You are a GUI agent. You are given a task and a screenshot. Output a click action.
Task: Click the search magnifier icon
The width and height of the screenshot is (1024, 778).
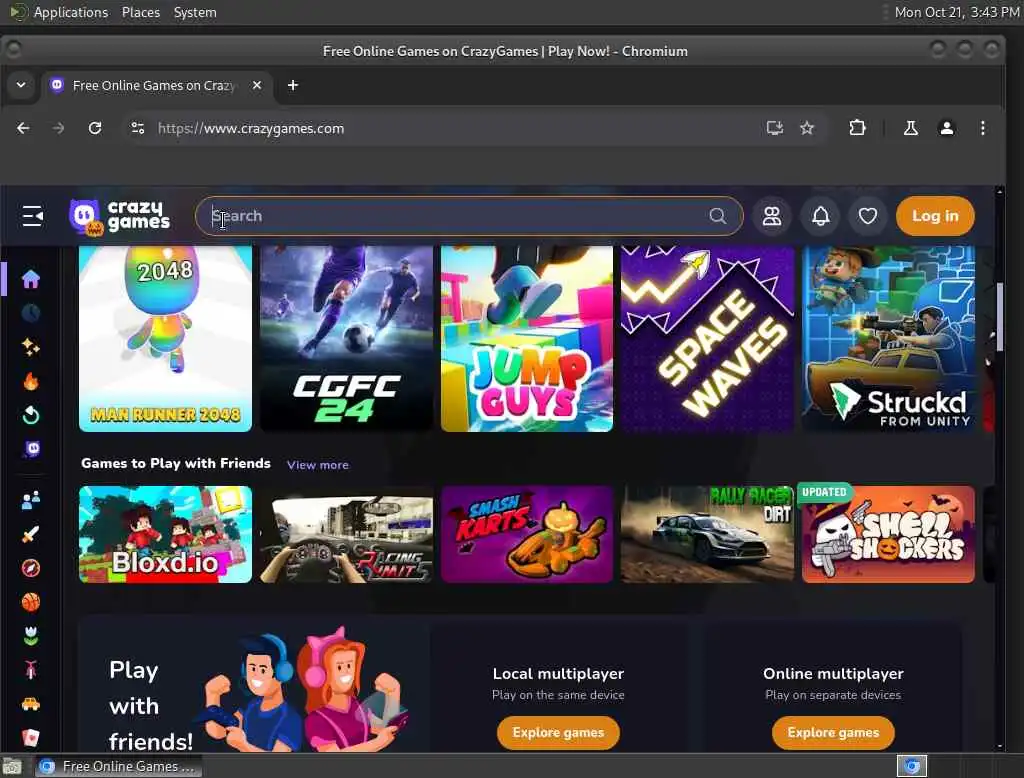[x=718, y=216]
